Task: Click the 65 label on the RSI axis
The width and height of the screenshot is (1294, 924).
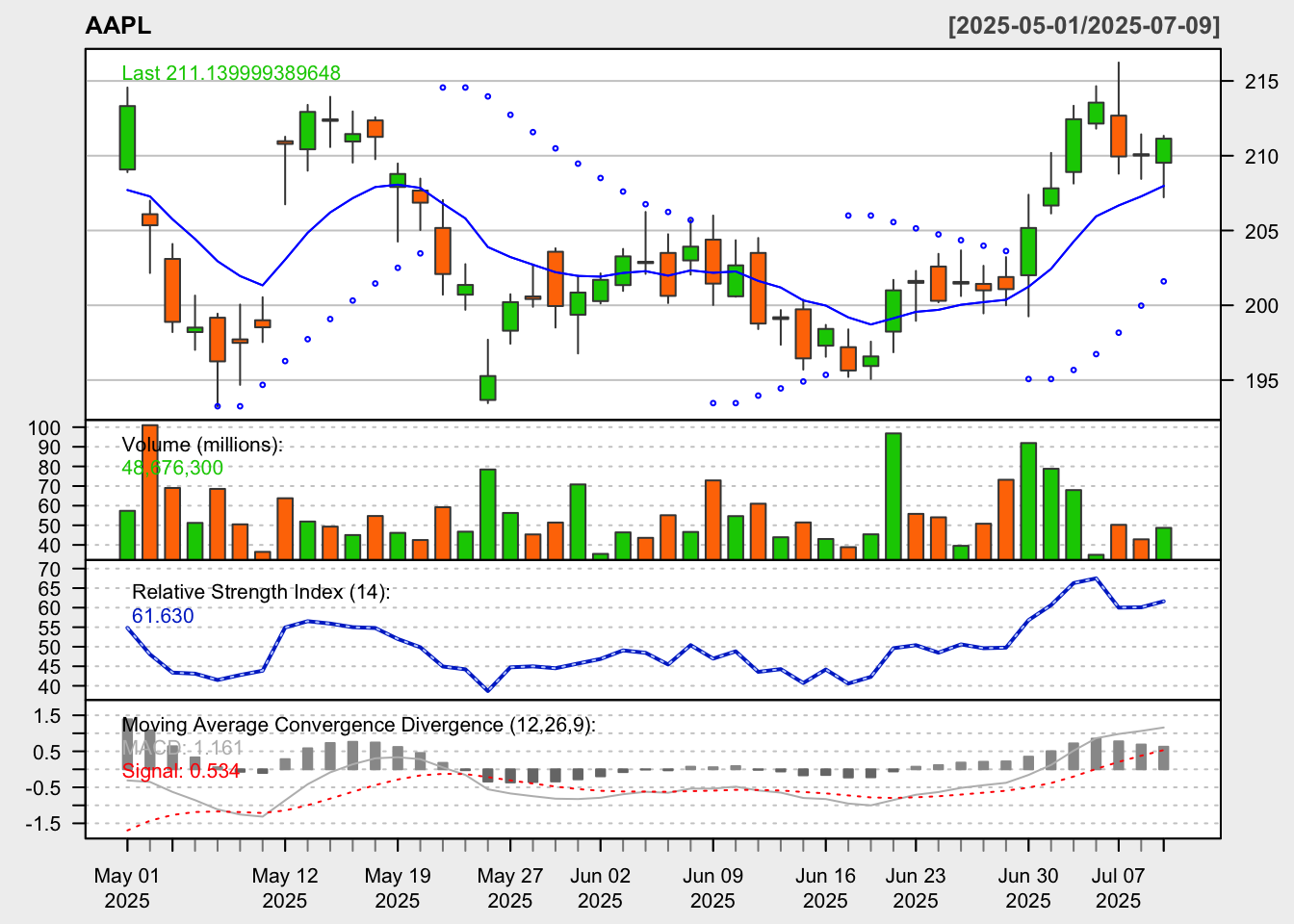Action: pyautogui.click(x=49, y=588)
